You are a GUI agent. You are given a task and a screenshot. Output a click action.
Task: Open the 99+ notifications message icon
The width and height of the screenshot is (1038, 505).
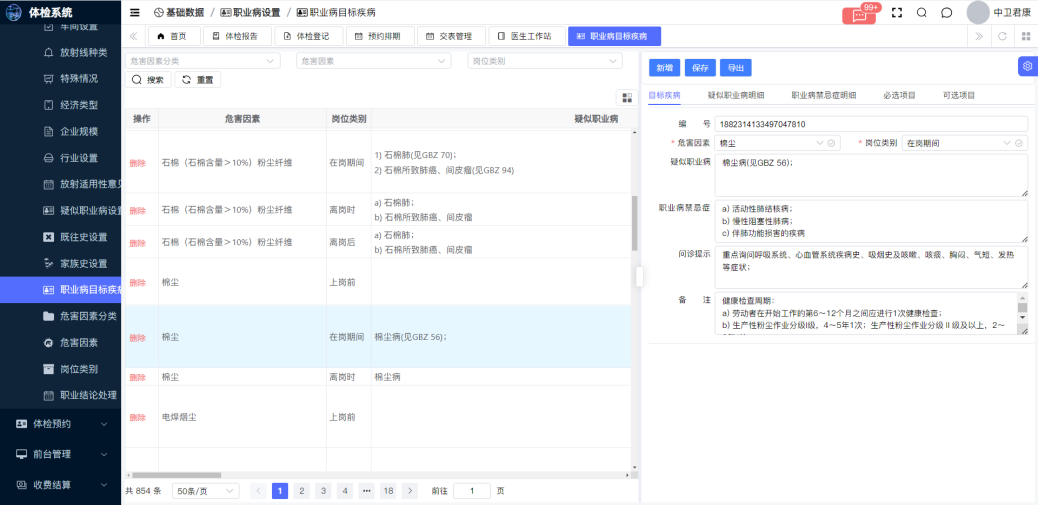point(859,14)
